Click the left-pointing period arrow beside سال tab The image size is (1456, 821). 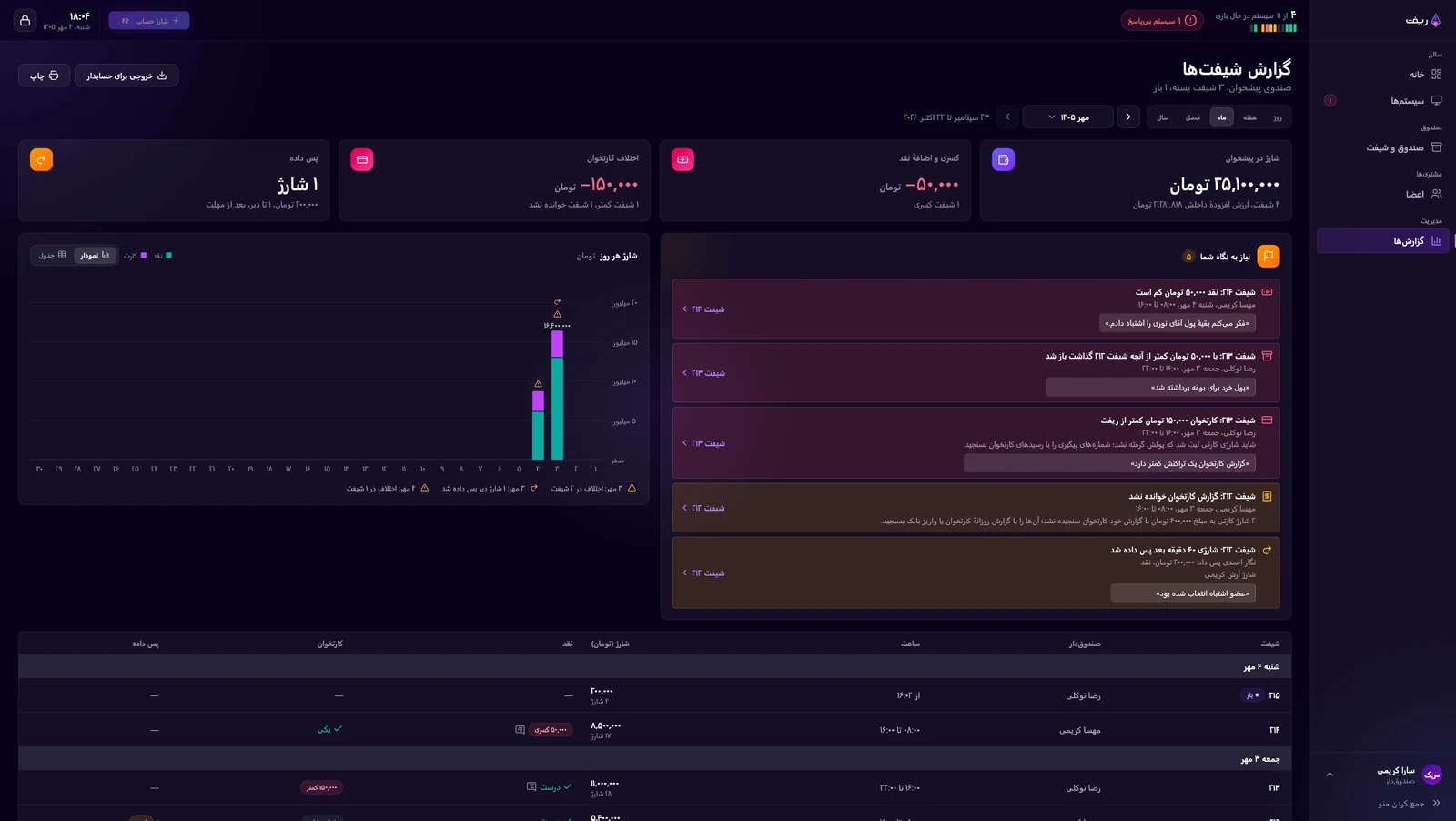(x=1128, y=117)
